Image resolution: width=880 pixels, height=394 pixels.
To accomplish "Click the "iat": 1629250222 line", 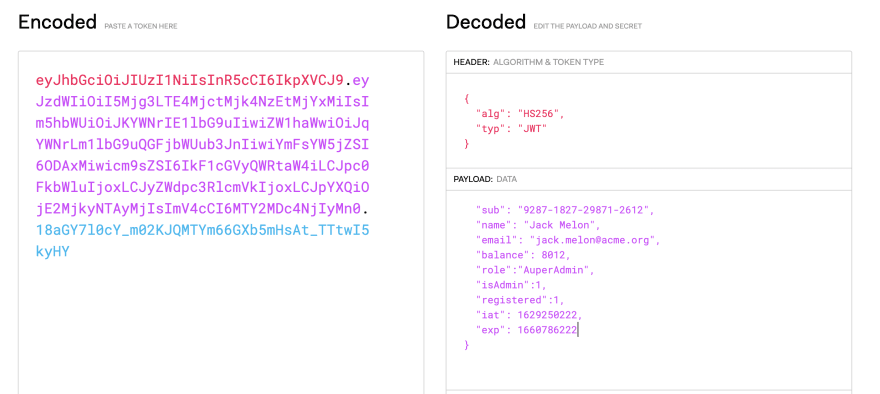I will tap(529, 315).
